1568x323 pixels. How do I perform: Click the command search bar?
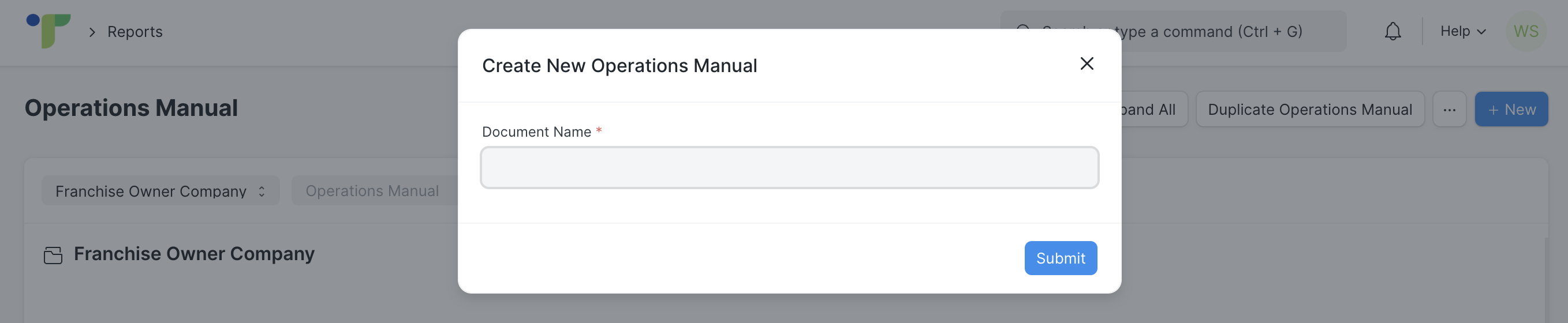click(x=1173, y=31)
